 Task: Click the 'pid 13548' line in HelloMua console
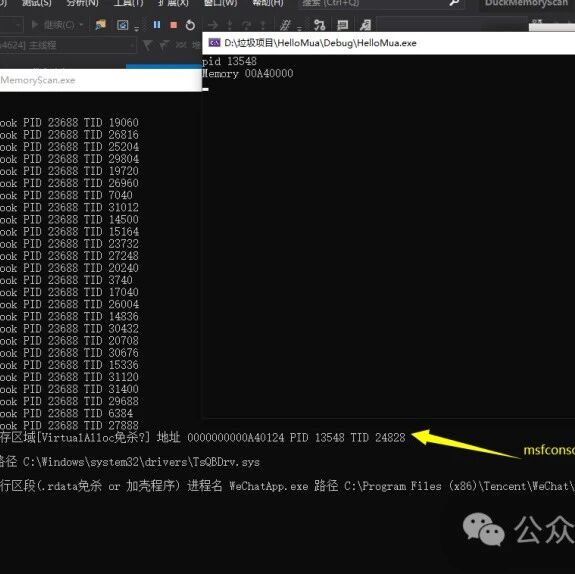(x=230, y=61)
